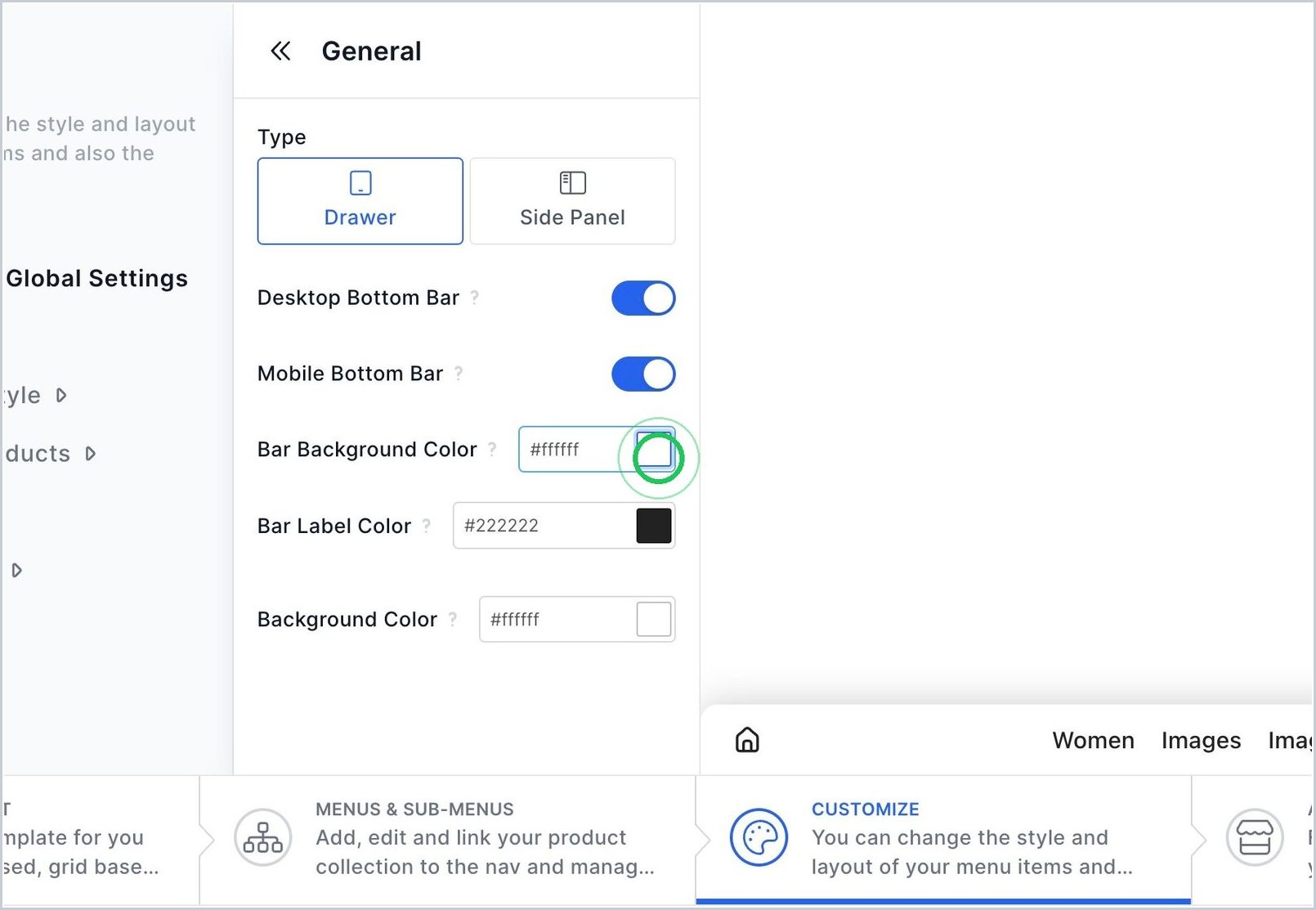Open the Images menu item in preview
1316x910 pixels.
1201,741
